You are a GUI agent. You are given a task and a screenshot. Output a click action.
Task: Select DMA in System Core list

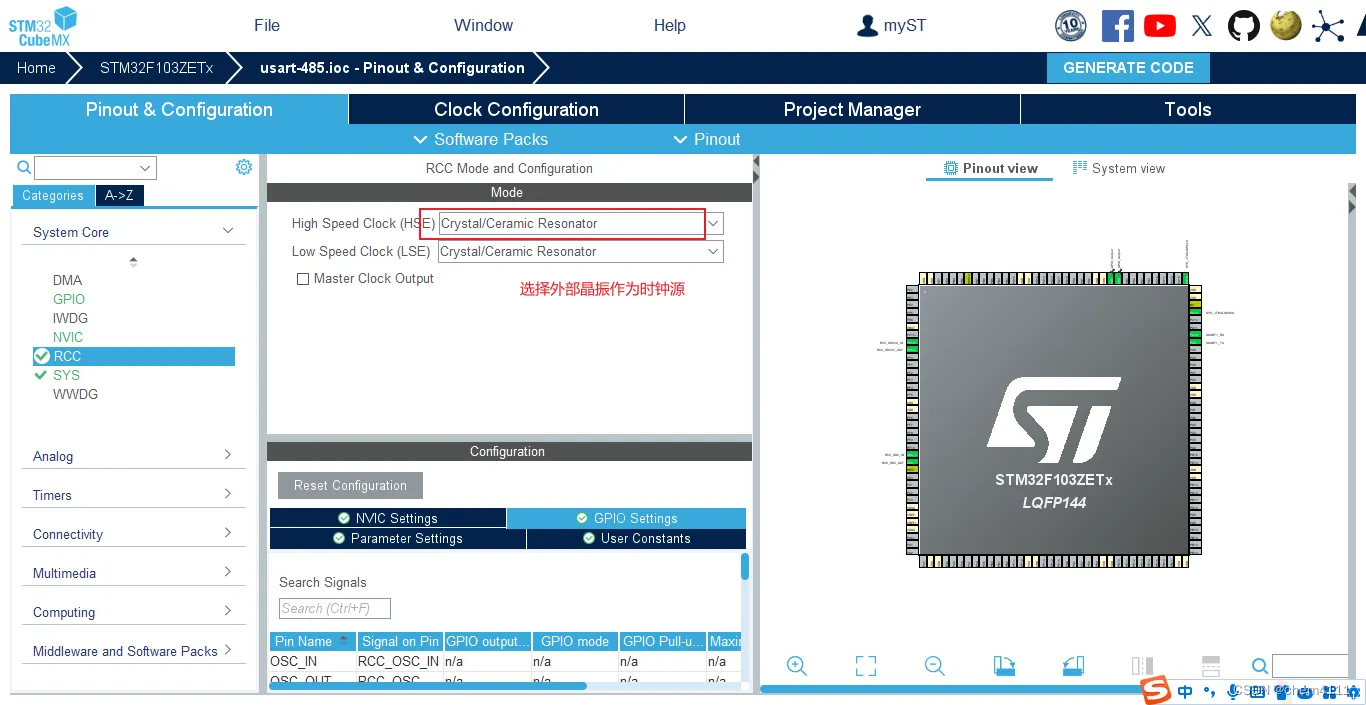click(x=68, y=280)
